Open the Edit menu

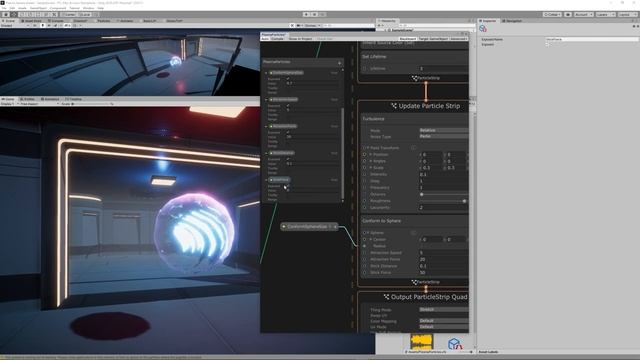click(x=12, y=8)
